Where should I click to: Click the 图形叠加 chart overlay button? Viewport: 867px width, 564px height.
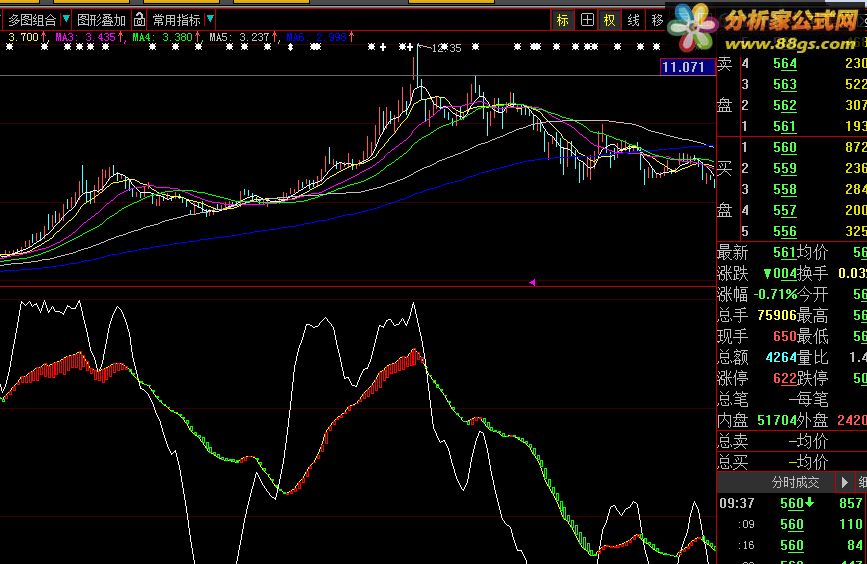[101, 20]
